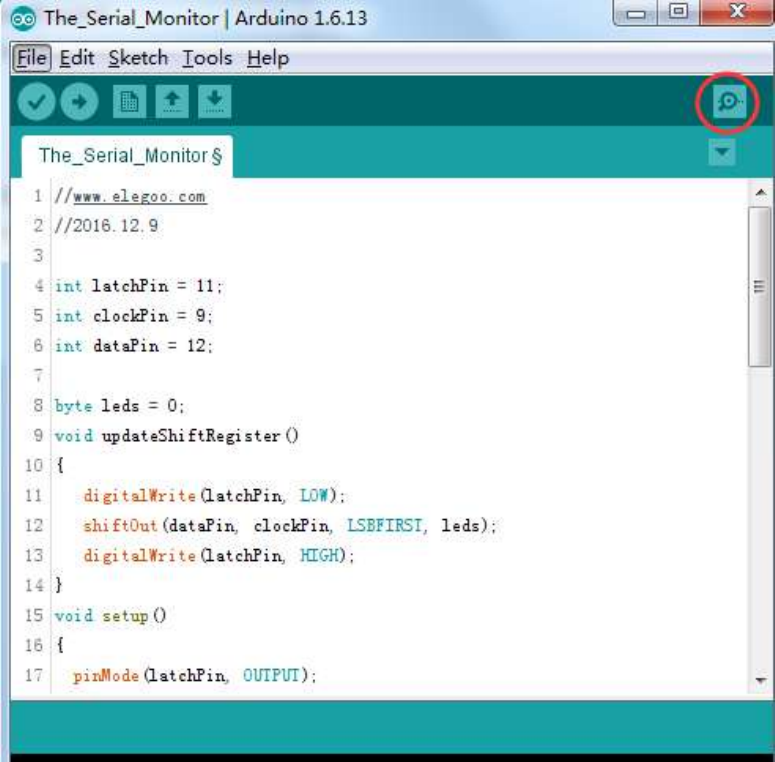
Task: Click the editor scrollbar down arrow
Action: click(761, 680)
